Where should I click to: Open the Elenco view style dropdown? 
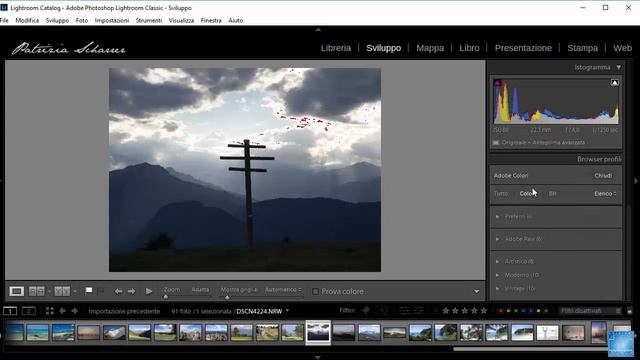coord(605,193)
